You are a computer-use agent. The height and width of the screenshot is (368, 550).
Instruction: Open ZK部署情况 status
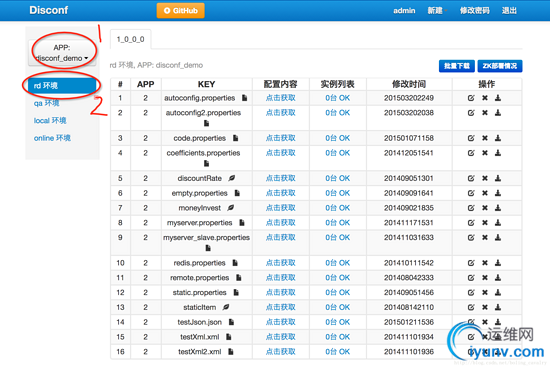click(500, 66)
